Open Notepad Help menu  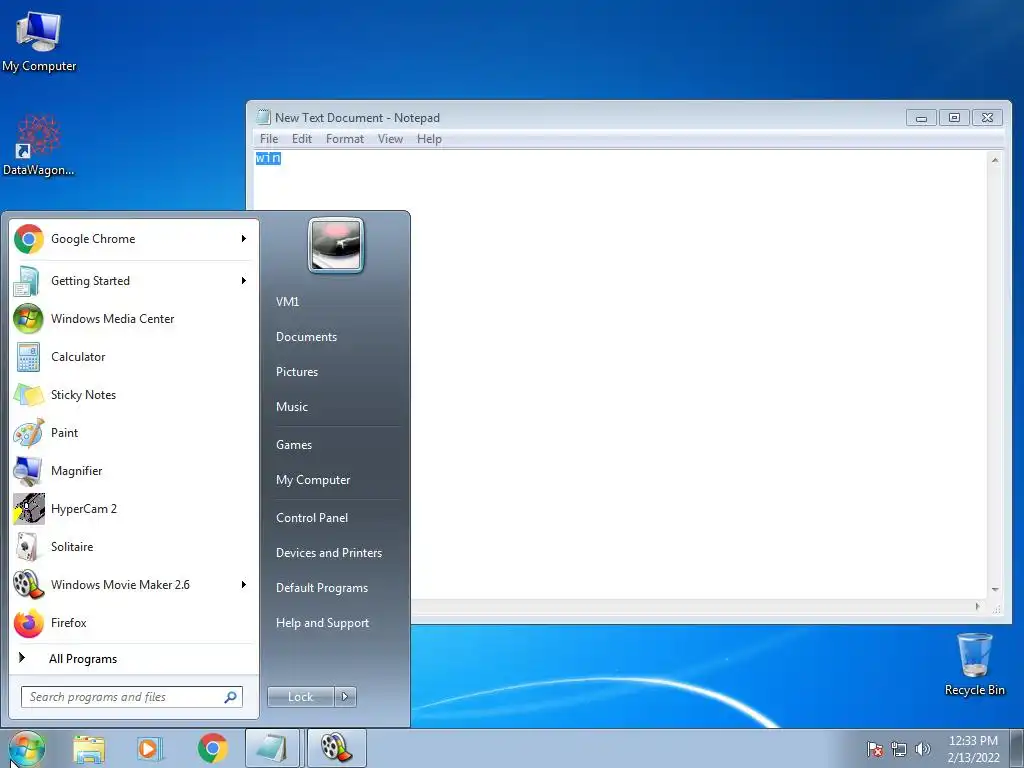point(429,138)
